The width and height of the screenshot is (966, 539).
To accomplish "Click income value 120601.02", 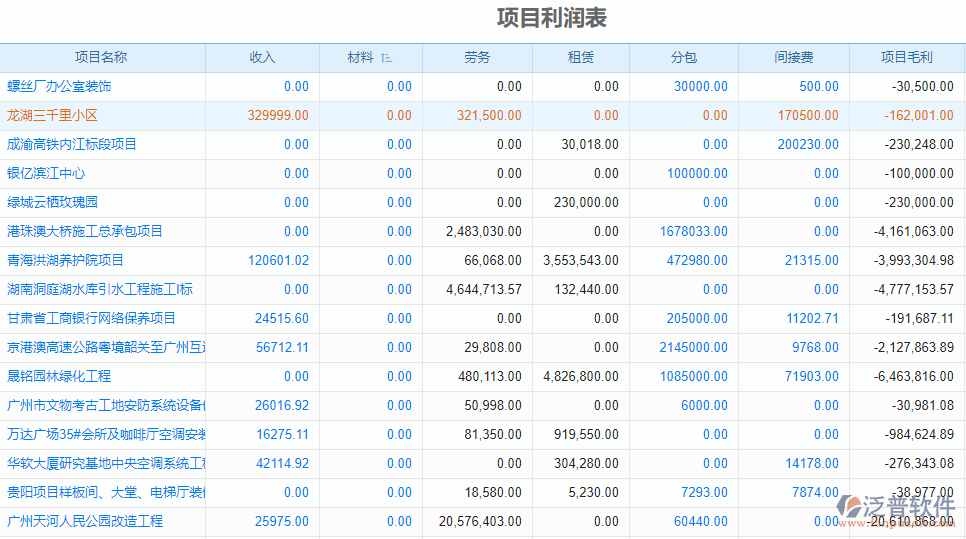I will (x=279, y=261).
